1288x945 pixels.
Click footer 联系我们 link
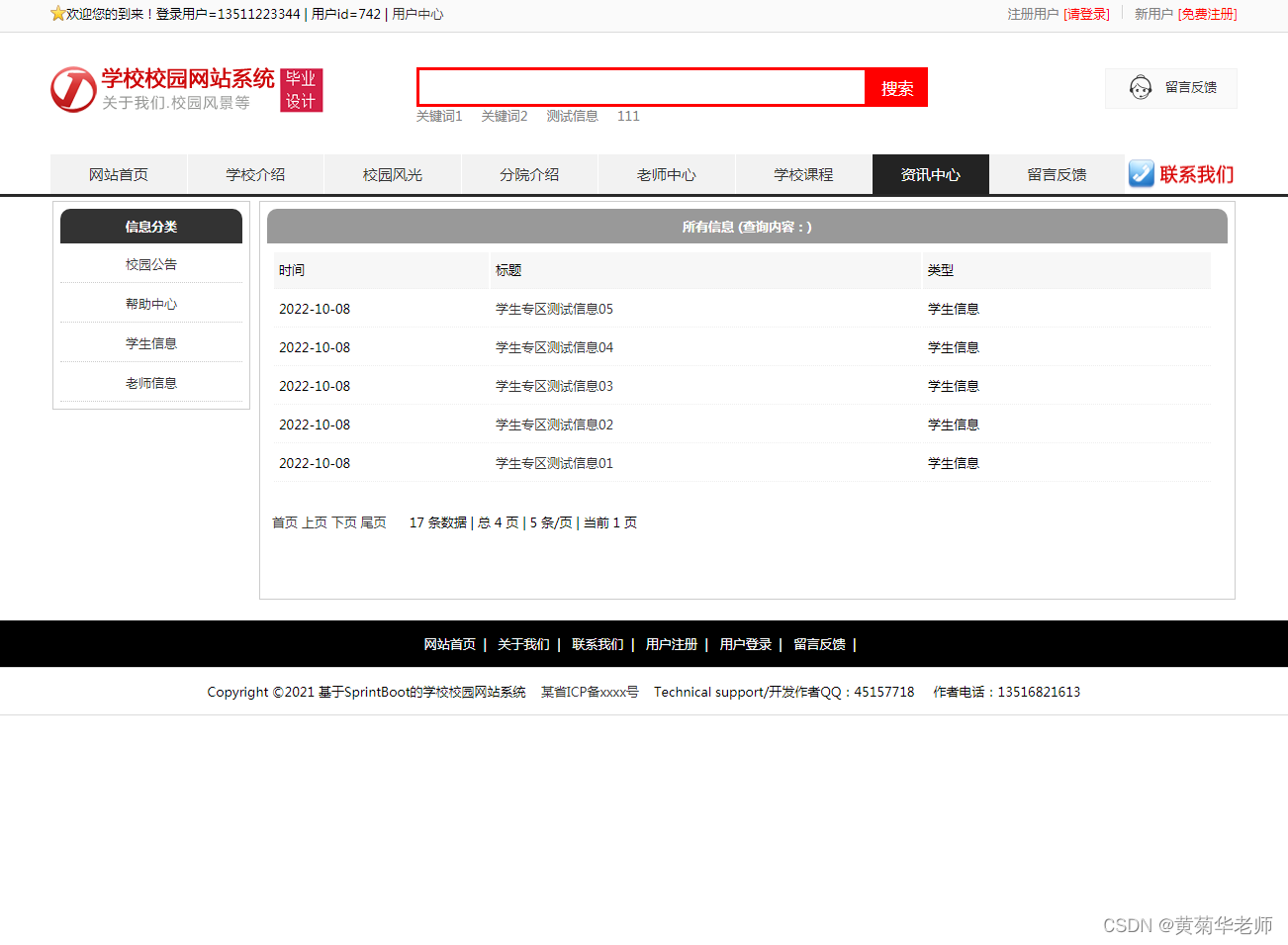(x=598, y=644)
